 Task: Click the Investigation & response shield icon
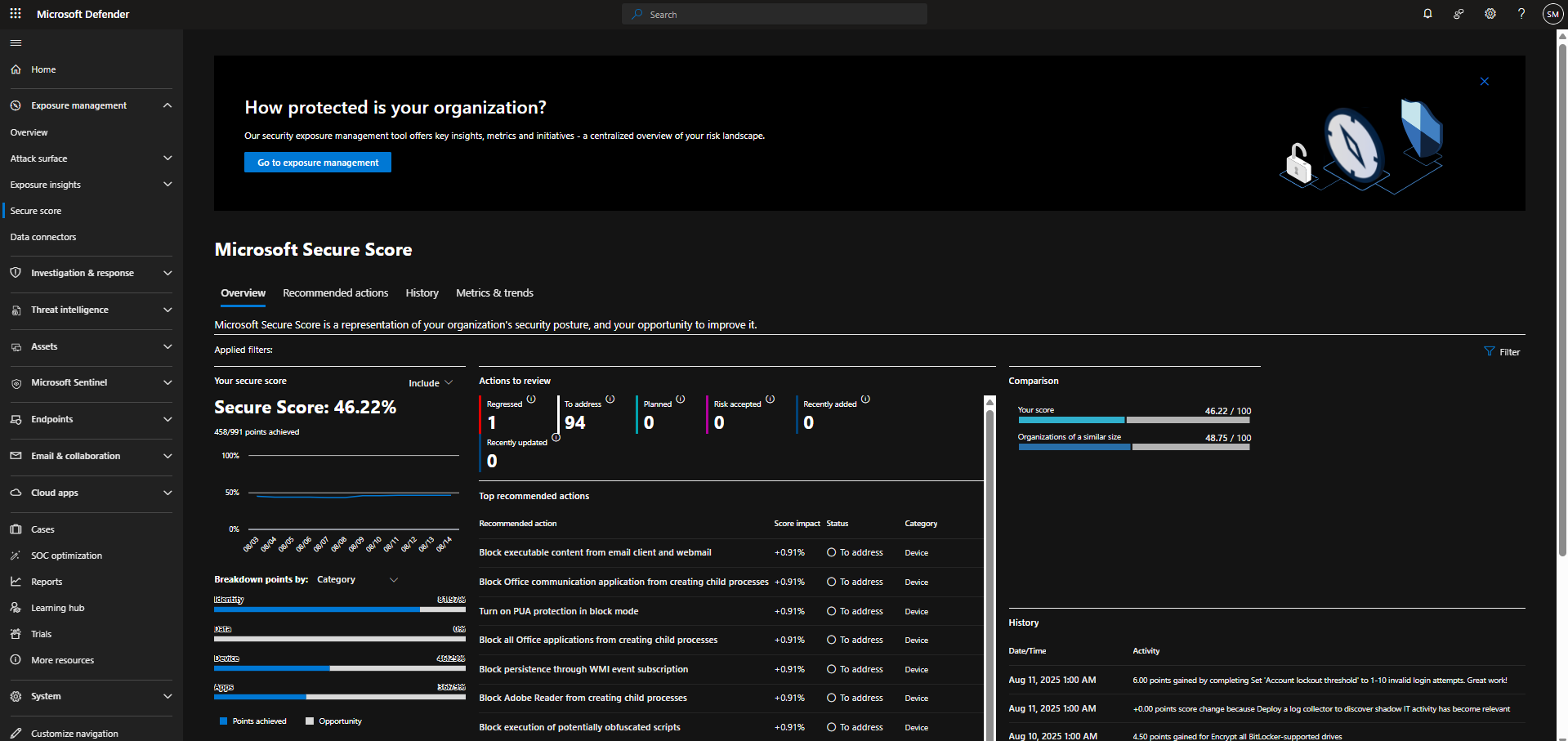[x=16, y=273]
